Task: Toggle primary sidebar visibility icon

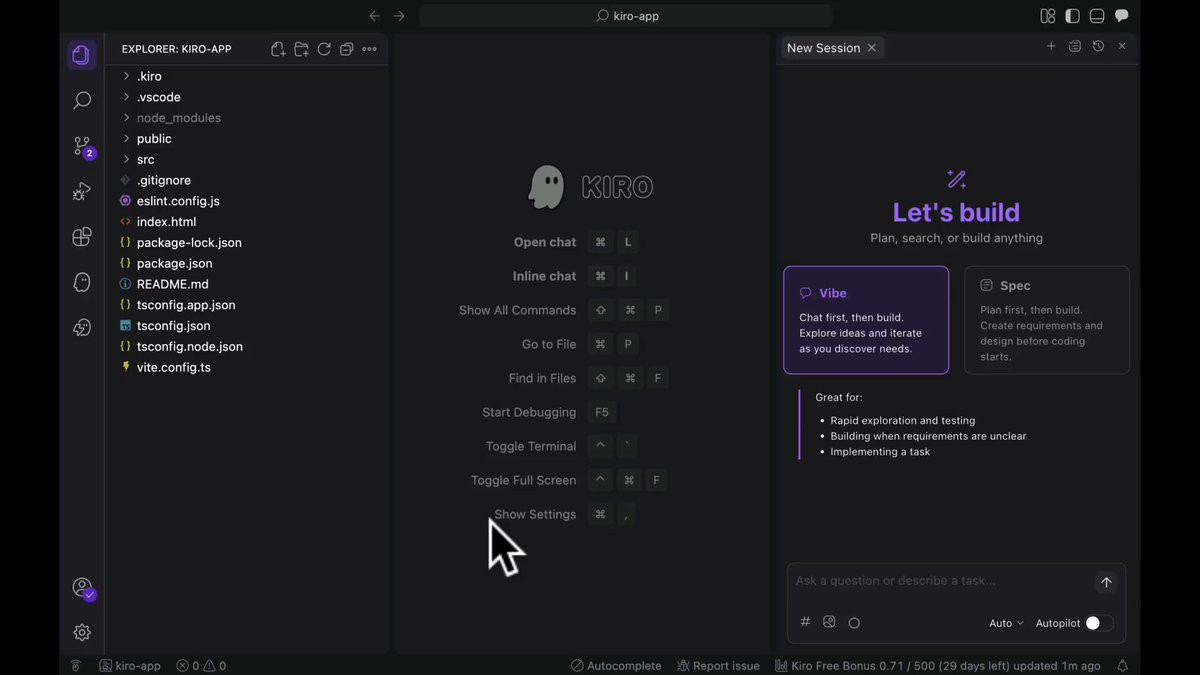Action: click(1072, 16)
